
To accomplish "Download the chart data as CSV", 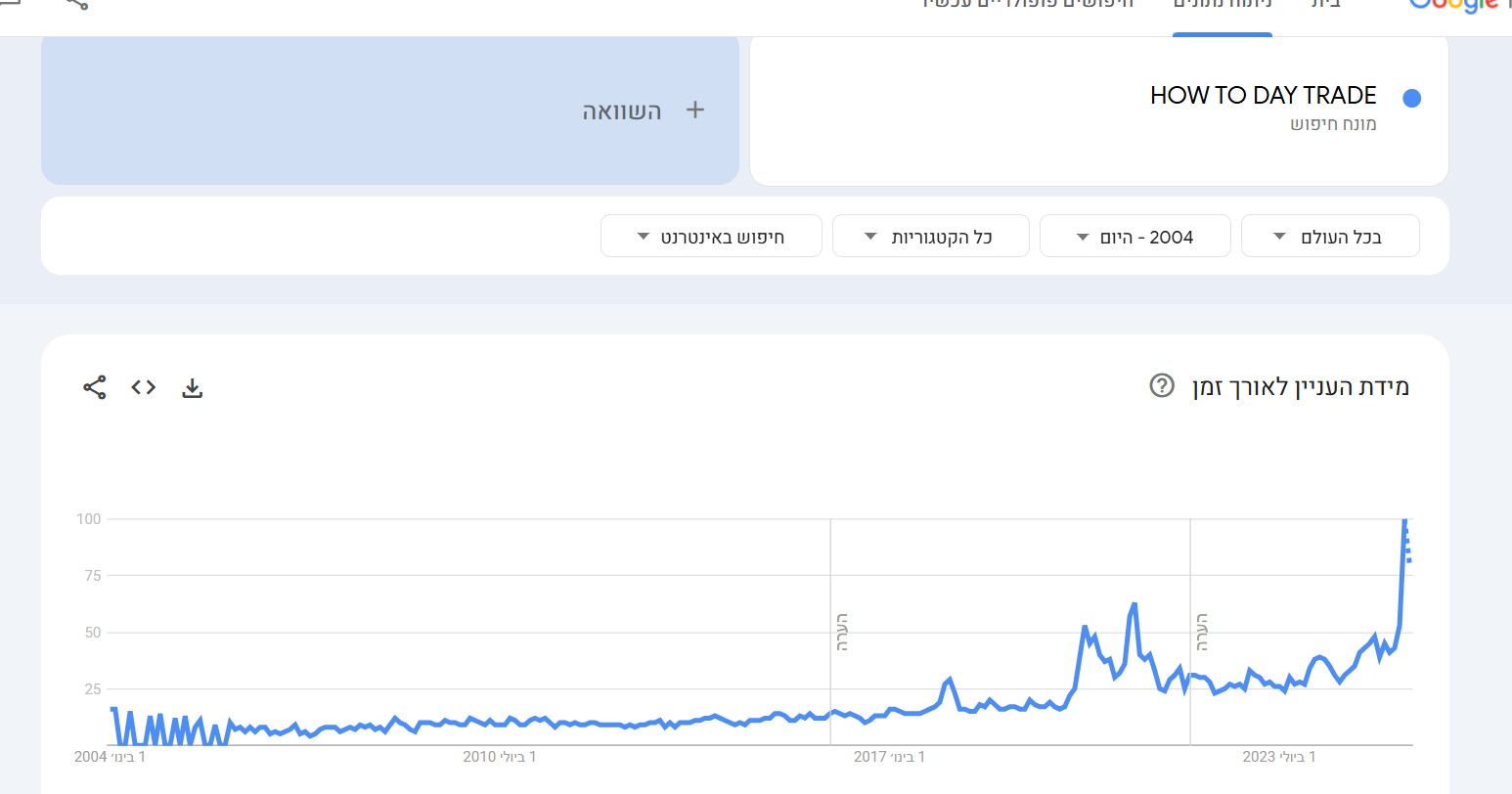I will [193, 388].
